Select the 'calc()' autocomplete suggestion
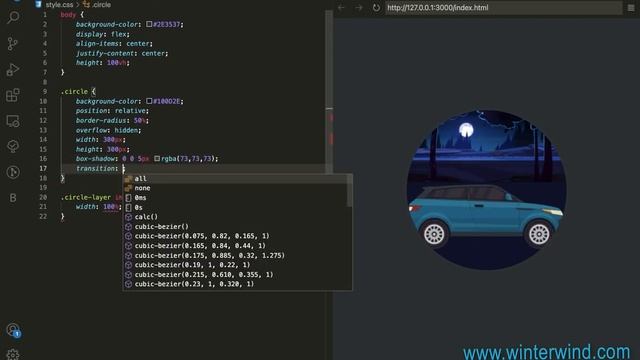 pos(236,217)
